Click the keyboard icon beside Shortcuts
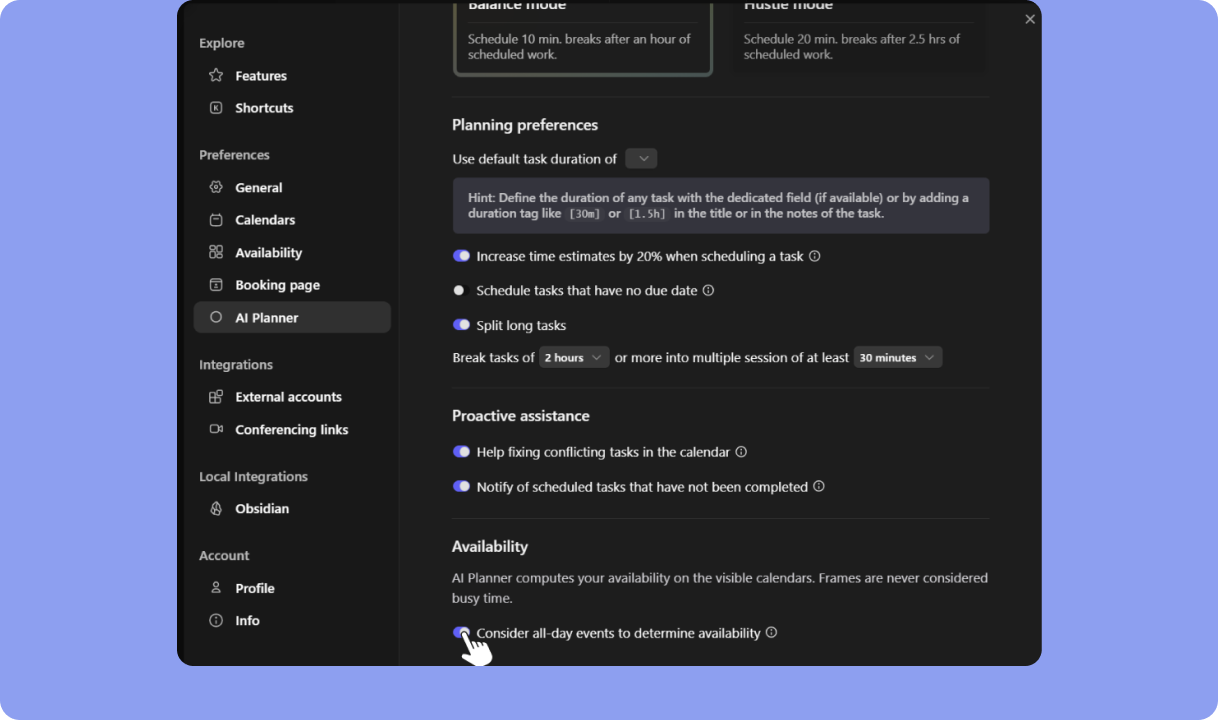 [x=216, y=107]
